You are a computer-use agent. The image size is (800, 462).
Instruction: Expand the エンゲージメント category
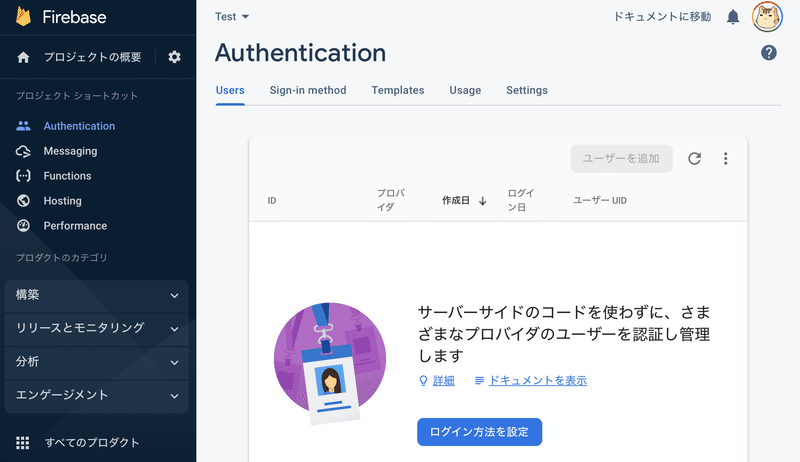[x=96, y=396]
